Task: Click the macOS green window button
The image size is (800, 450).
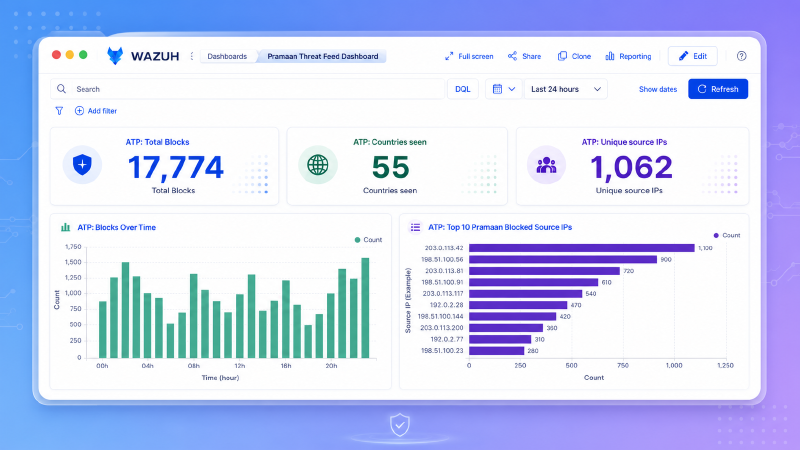Action: [x=83, y=55]
